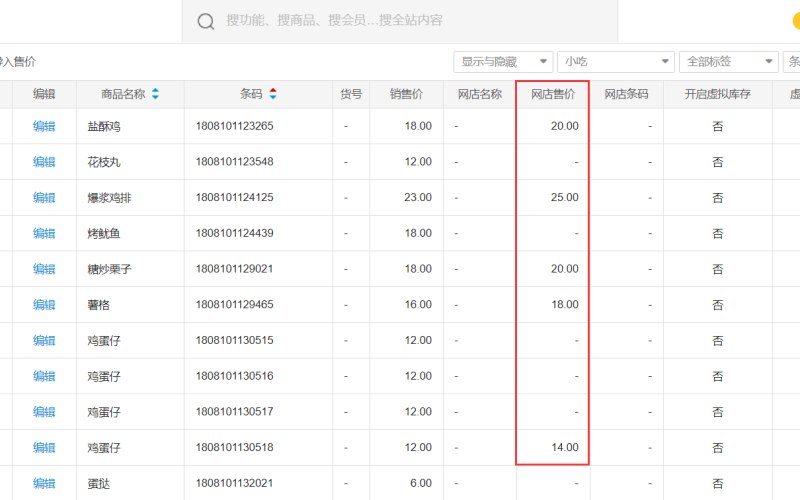This screenshot has height=500, width=800.
Task: Edit the 盐酥鸡 product row
Action: click(x=44, y=126)
